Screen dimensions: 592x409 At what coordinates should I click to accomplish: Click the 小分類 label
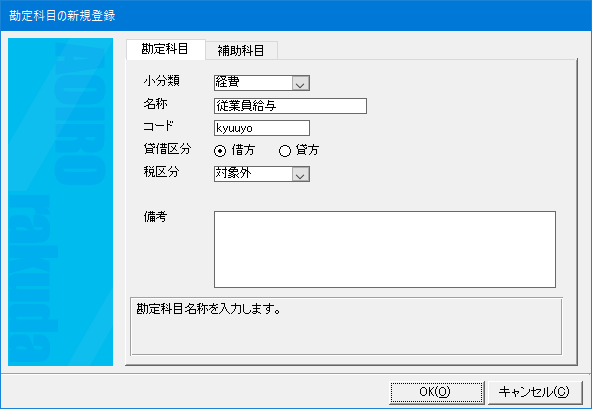pyautogui.click(x=162, y=81)
